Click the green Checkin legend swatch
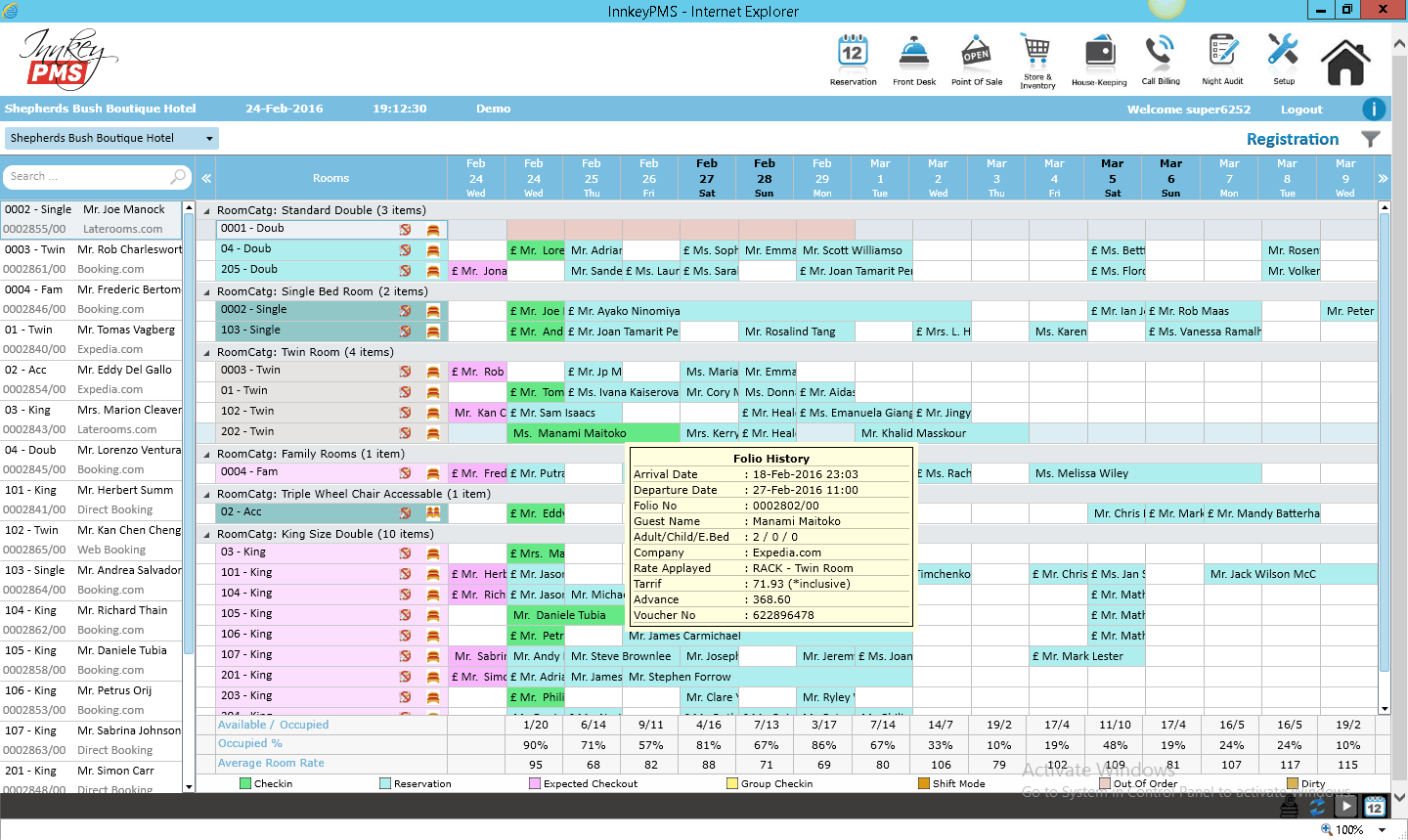The height and width of the screenshot is (840, 1408). 242,783
